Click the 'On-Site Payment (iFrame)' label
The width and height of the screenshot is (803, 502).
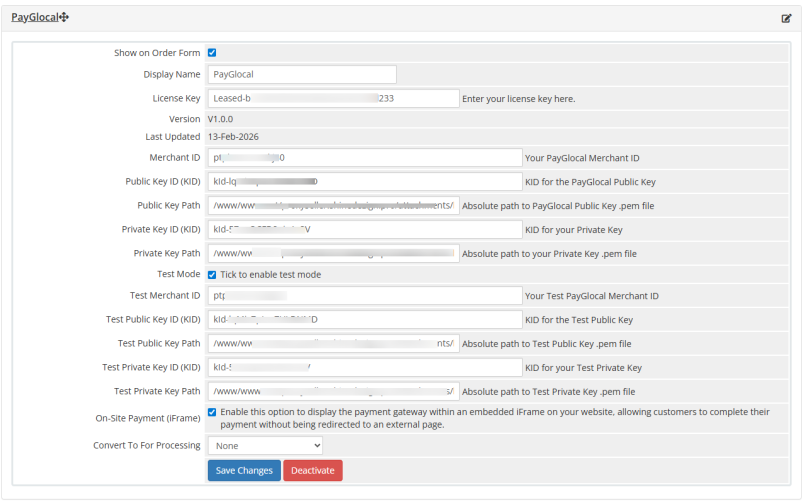click(148, 419)
